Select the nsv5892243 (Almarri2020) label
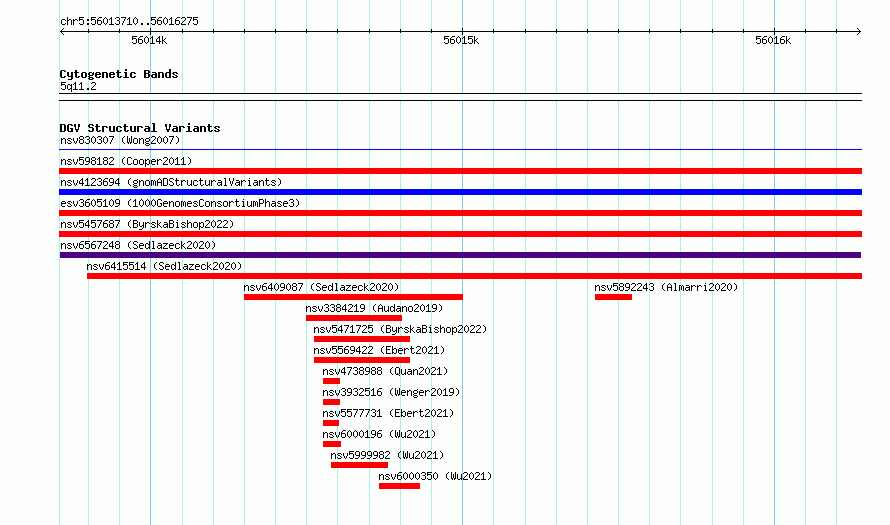 click(x=666, y=287)
